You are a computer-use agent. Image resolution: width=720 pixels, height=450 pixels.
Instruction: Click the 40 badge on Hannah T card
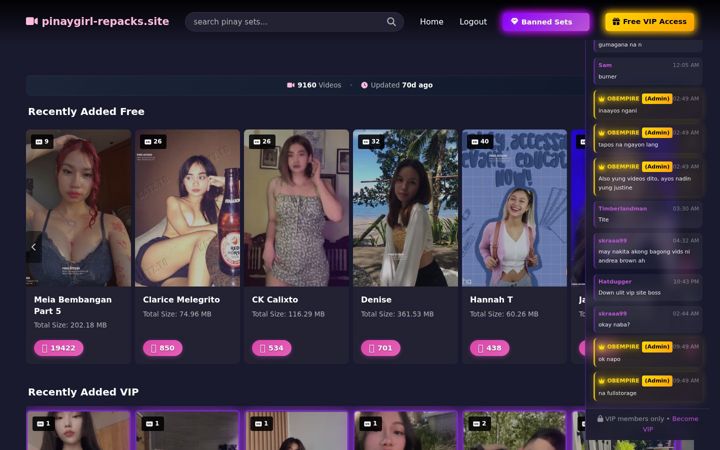(480, 141)
